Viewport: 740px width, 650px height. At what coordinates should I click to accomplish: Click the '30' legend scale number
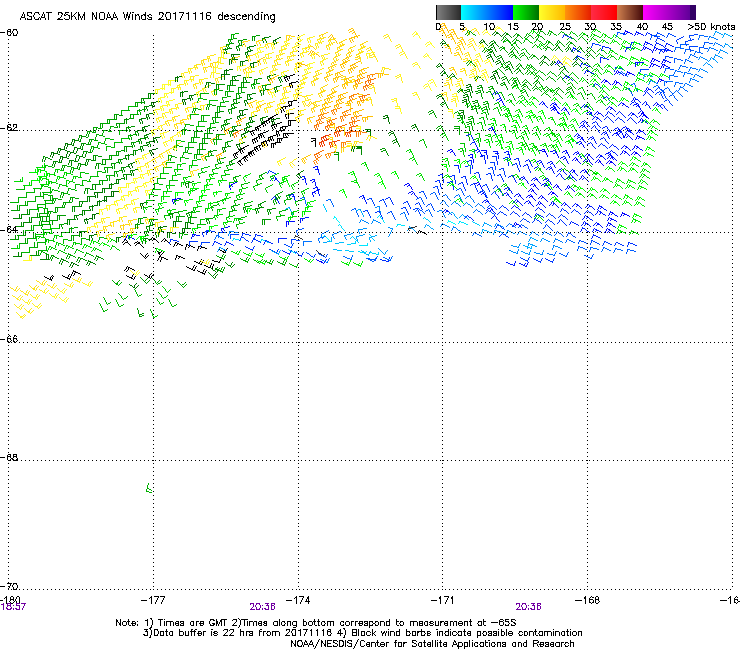590,27
